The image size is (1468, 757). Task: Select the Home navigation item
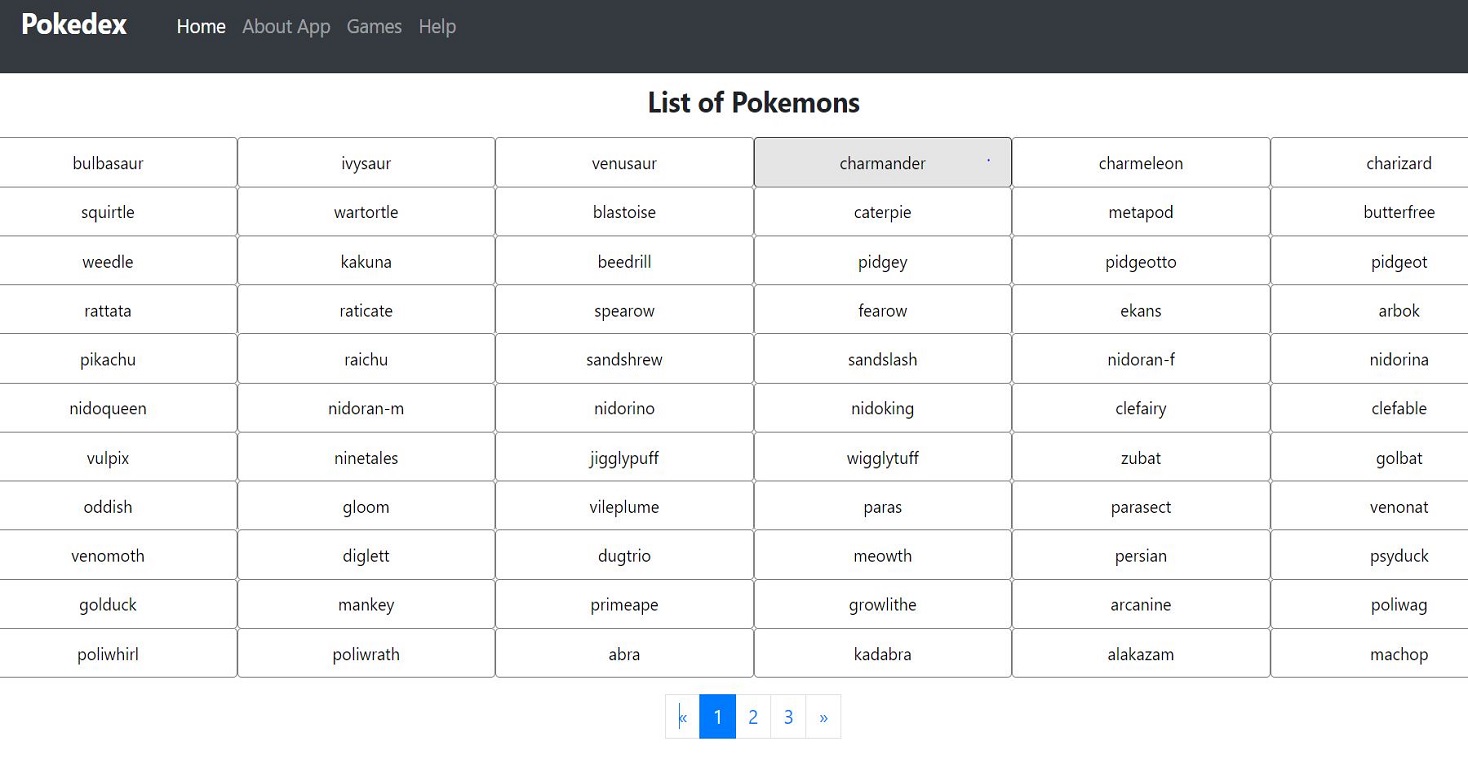point(200,27)
